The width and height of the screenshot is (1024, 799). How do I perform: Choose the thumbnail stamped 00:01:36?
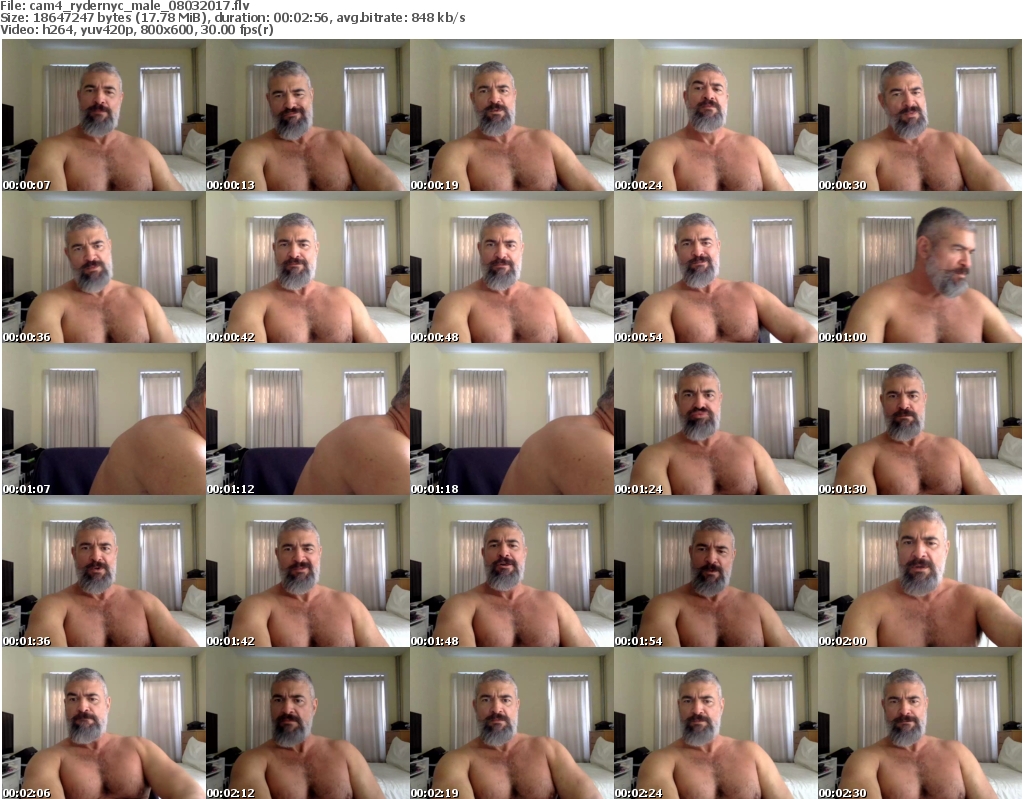(104, 571)
